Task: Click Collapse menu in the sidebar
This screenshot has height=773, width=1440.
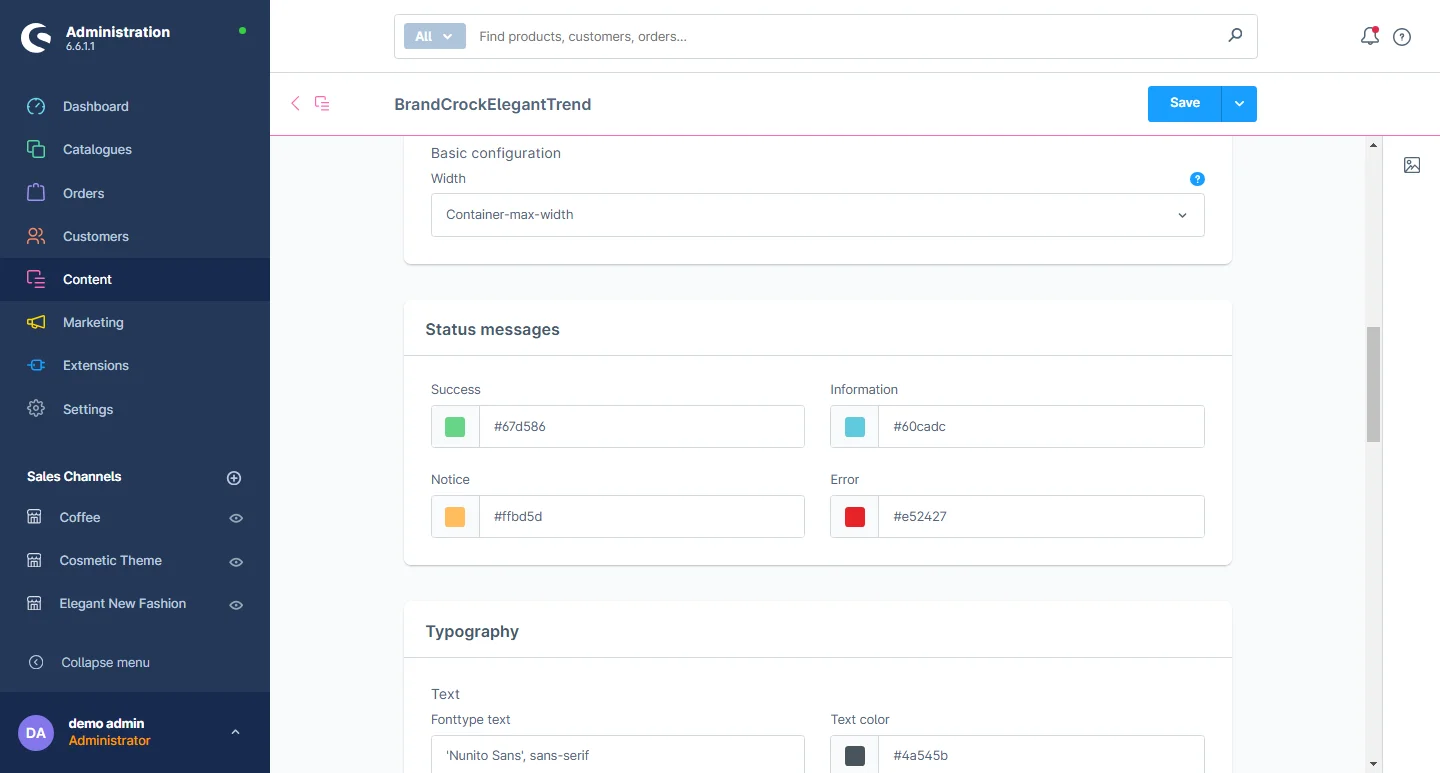Action: coord(105,663)
